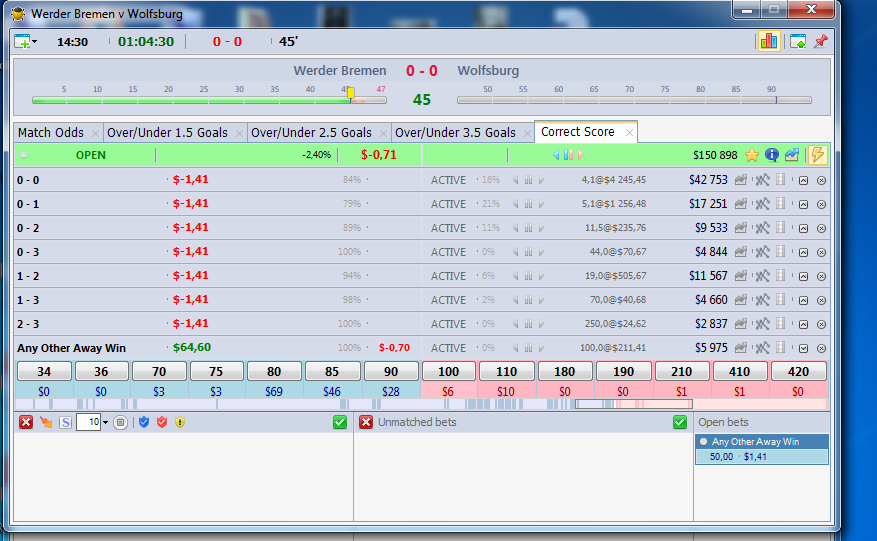Enable the blue shield check icon
The height and width of the screenshot is (541, 877).
coord(144,422)
